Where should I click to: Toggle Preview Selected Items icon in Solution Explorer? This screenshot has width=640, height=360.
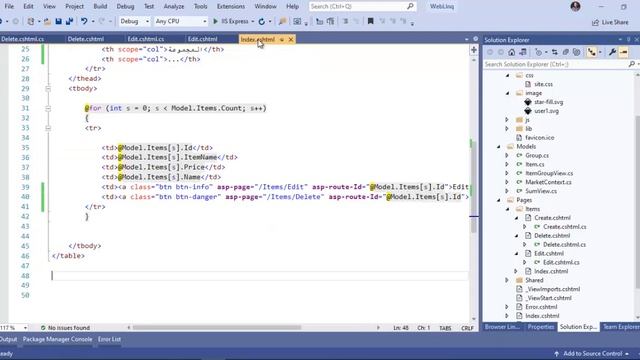623,52
